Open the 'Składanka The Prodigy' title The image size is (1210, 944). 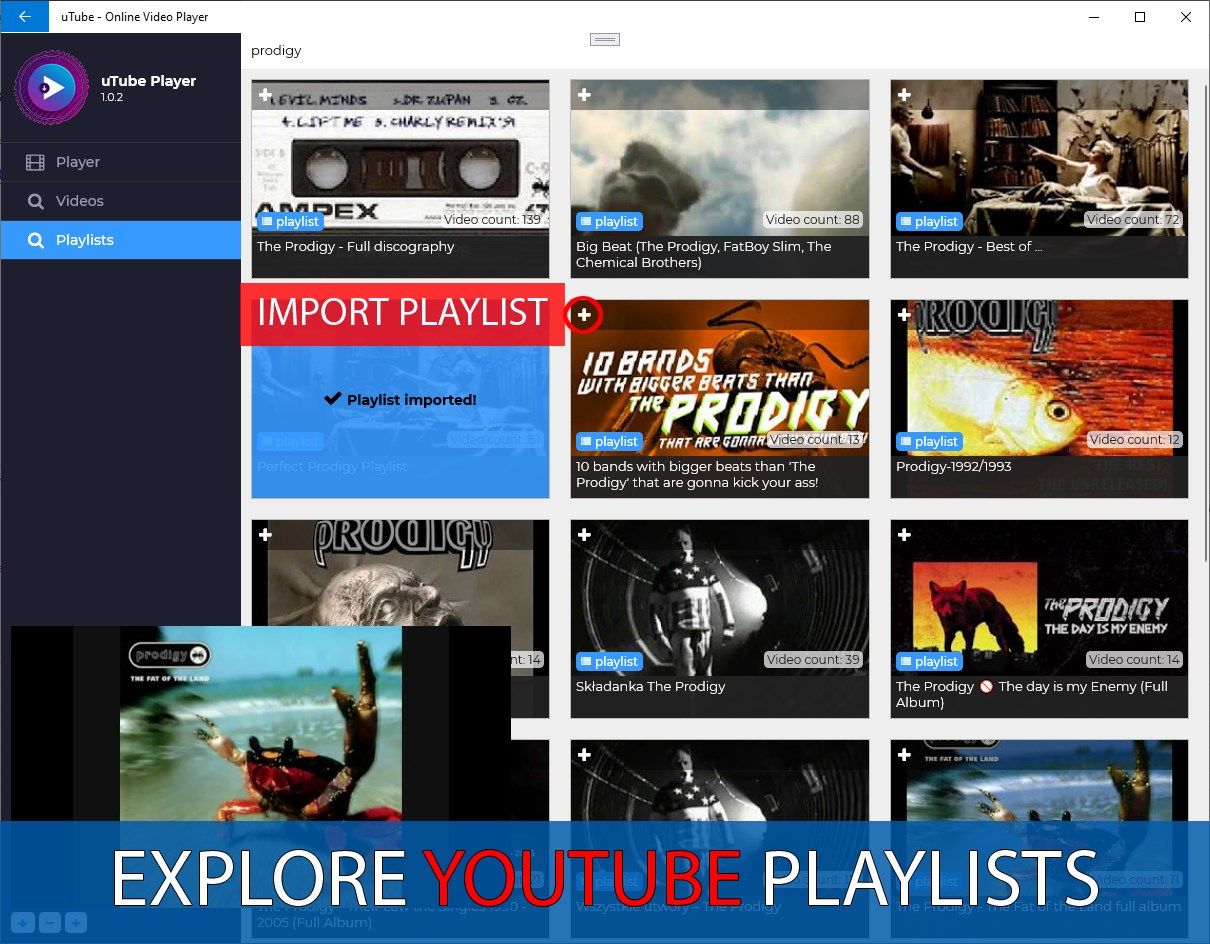click(x=651, y=686)
